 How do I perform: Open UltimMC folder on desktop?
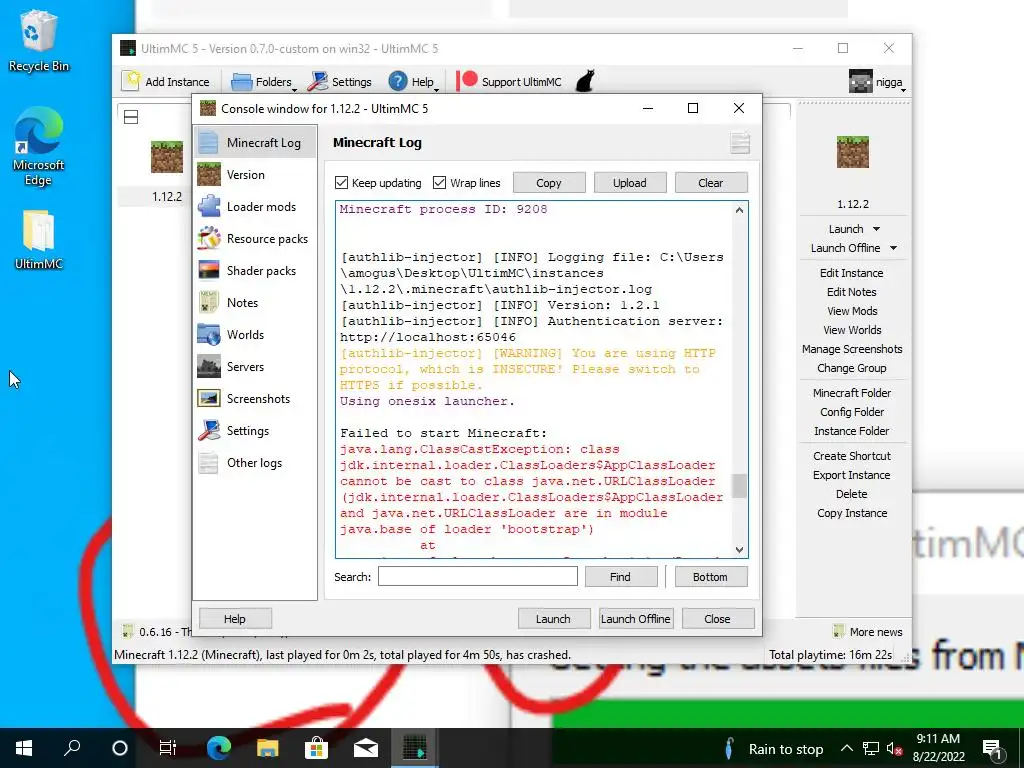pyautogui.click(x=38, y=239)
